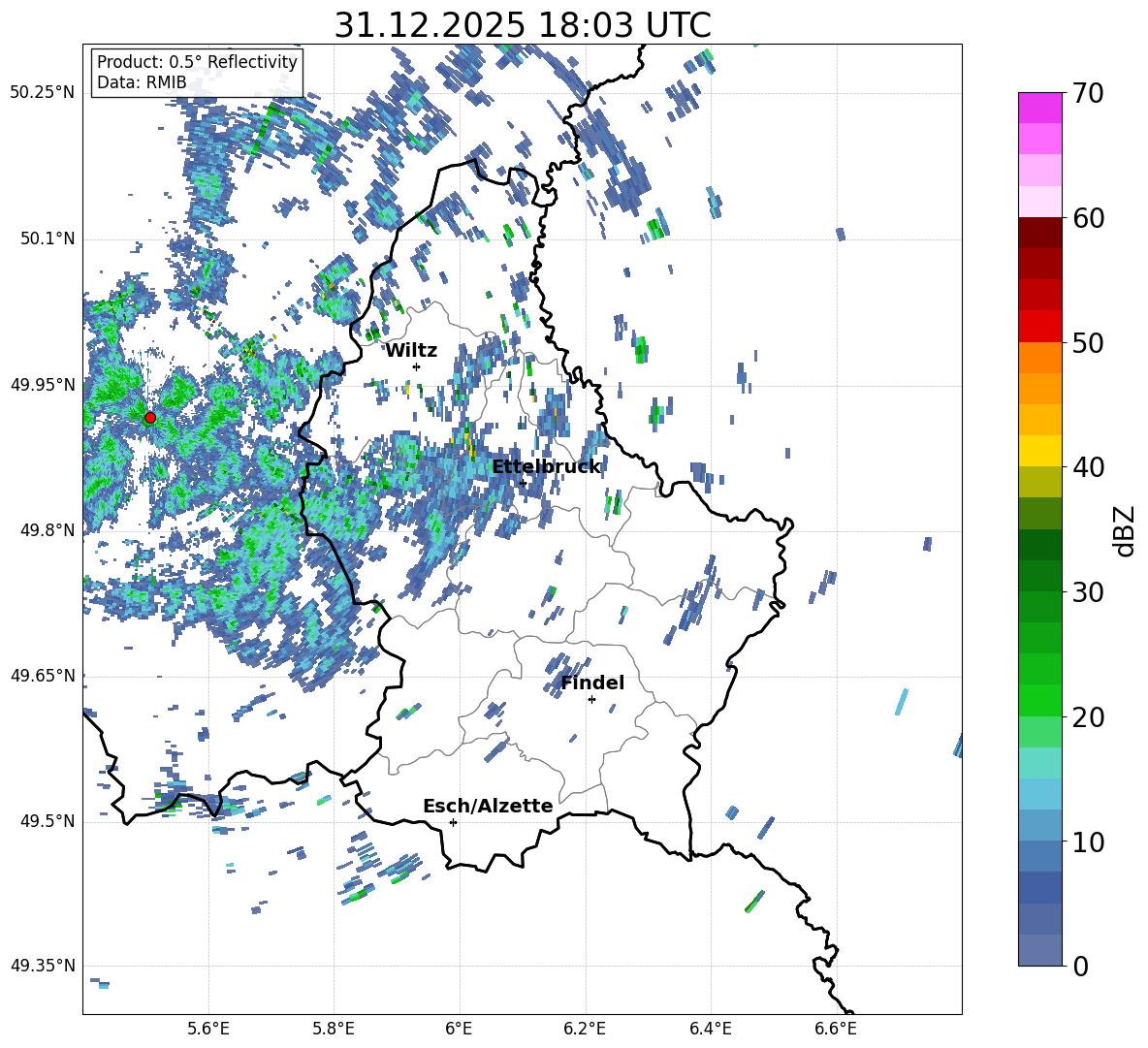Click the 40 value on colorbar
This screenshot has width=1148, height=1048.
tap(1088, 467)
